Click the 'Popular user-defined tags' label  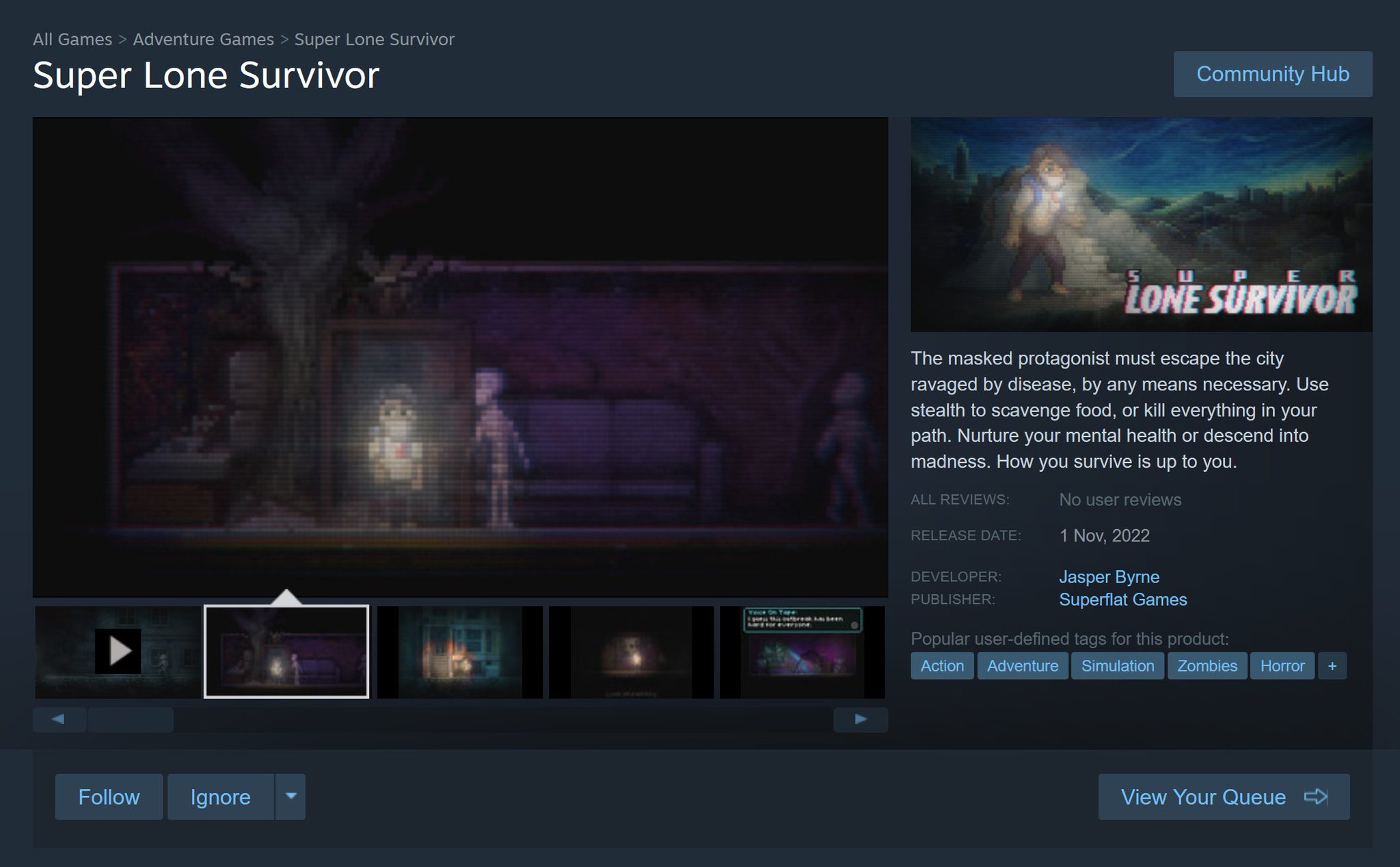pyautogui.click(x=1069, y=639)
